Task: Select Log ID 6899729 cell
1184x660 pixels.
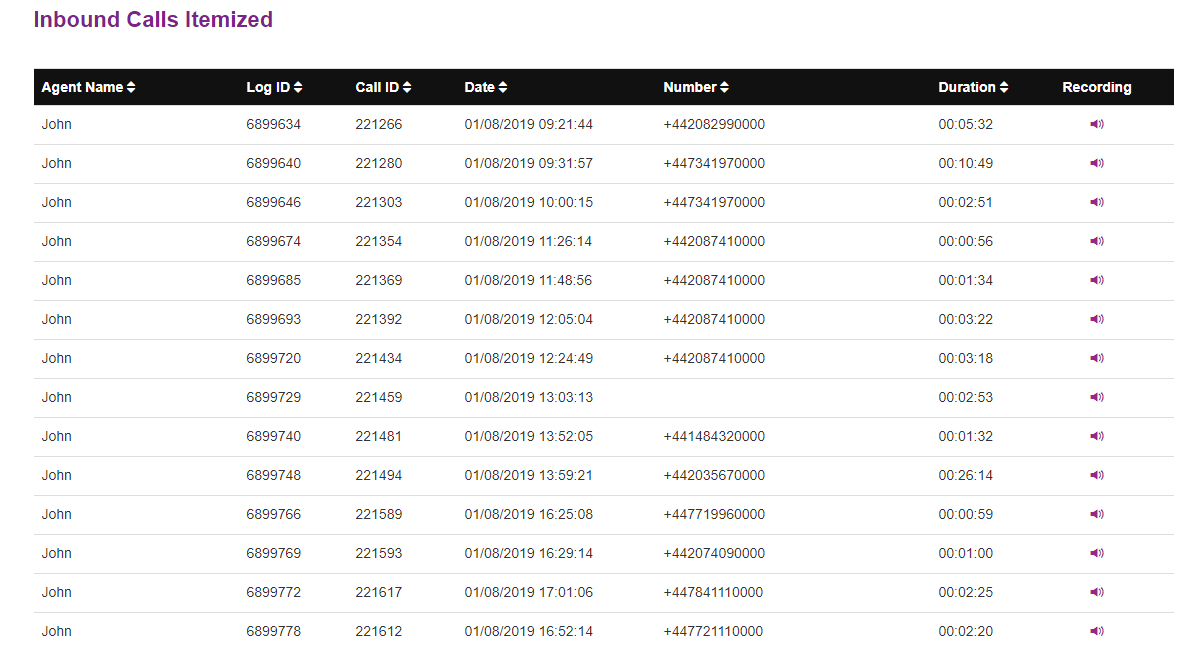Action: pyautogui.click(x=273, y=397)
